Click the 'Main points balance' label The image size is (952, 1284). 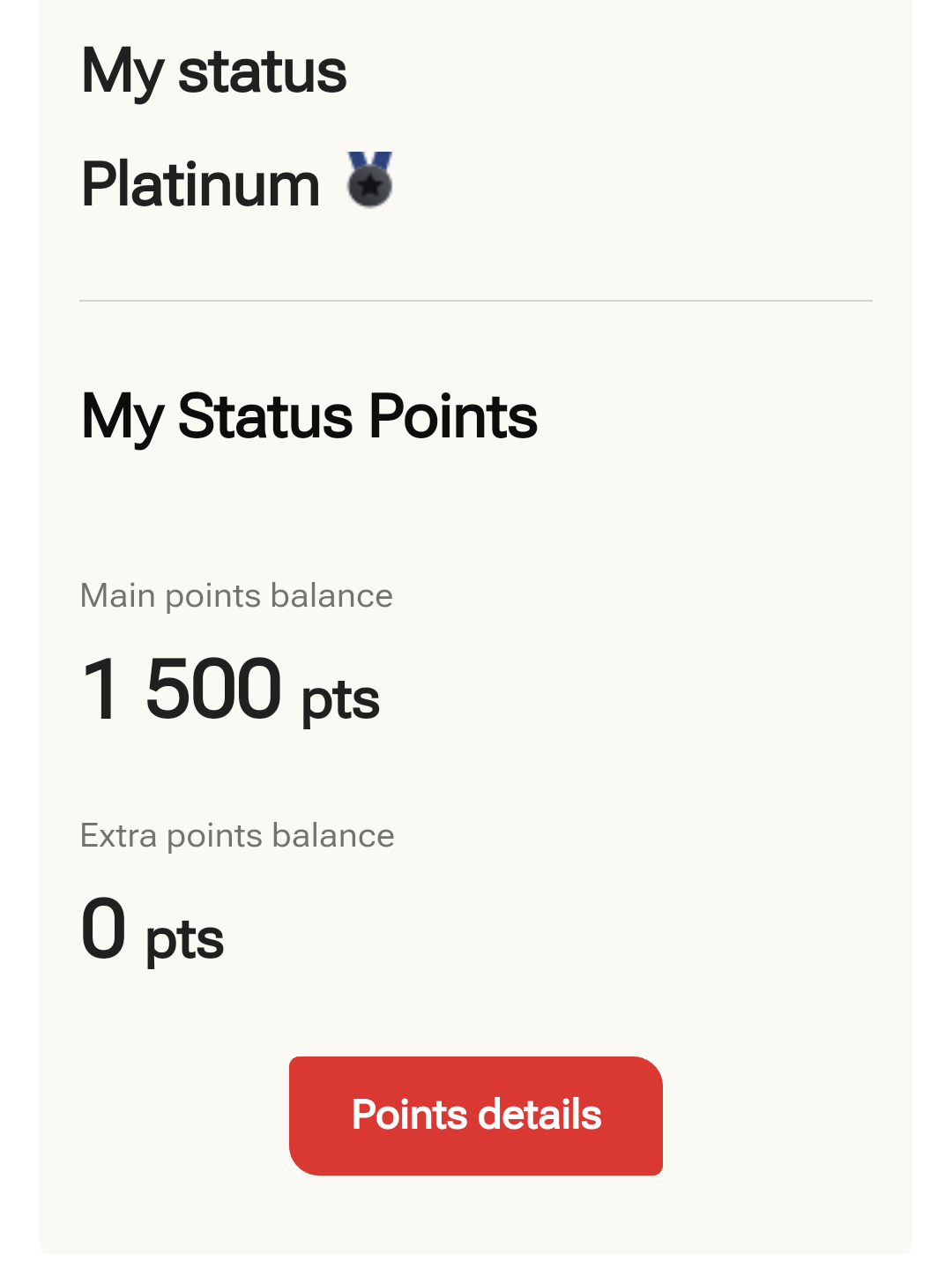(x=236, y=596)
